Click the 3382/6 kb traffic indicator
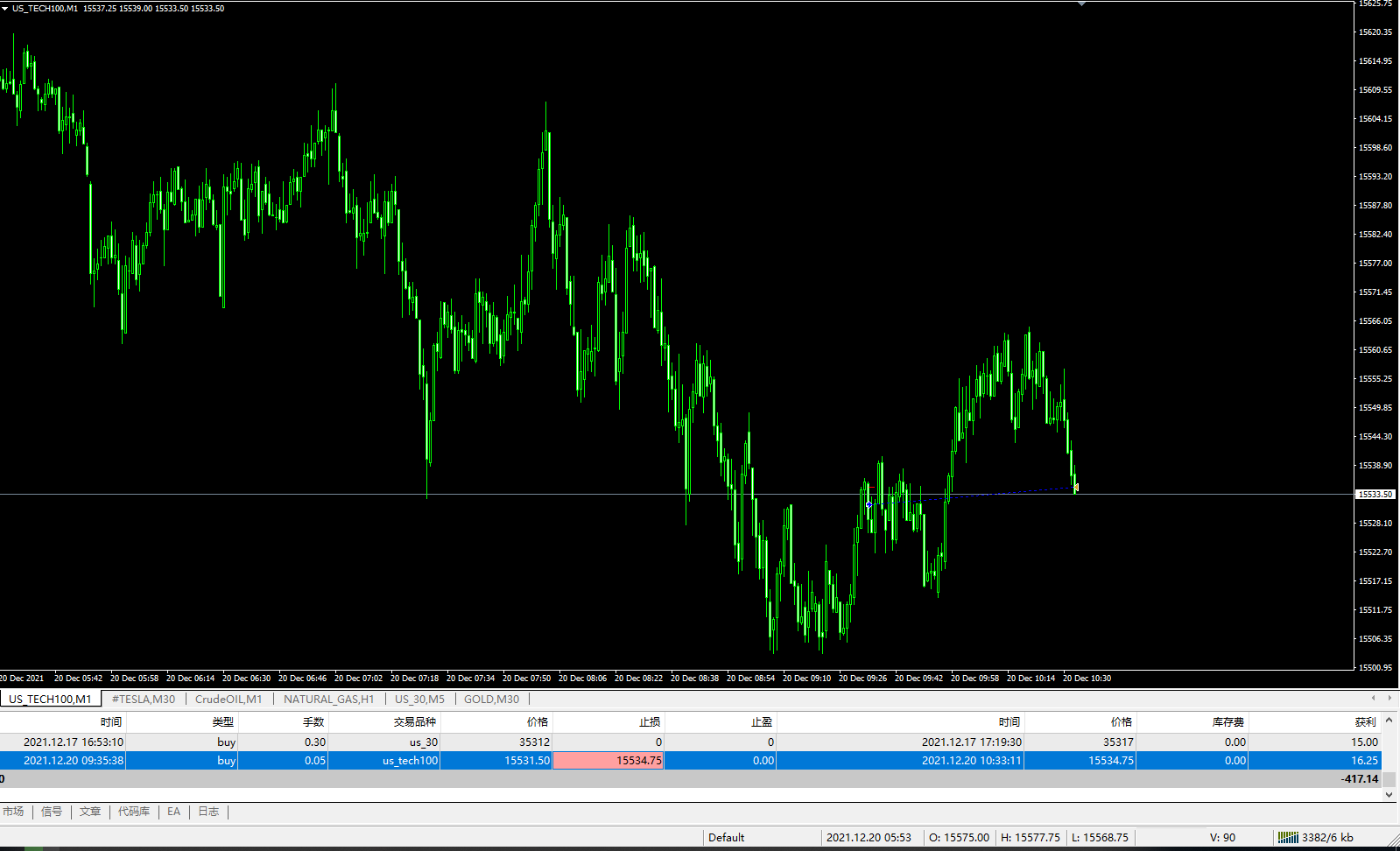Viewport: 1400px width, 851px height. click(1327, 838)
